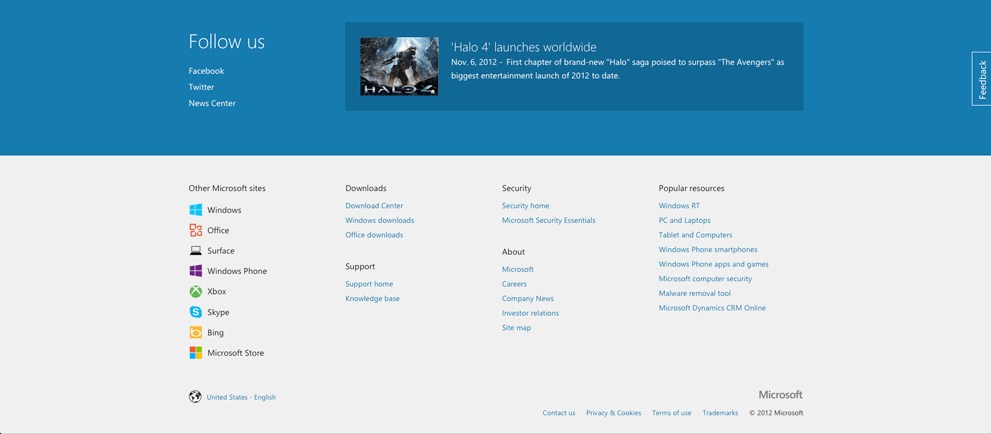Select Tablet and Computers link
This screenshot has height=434, width=991.
point(695,234)
